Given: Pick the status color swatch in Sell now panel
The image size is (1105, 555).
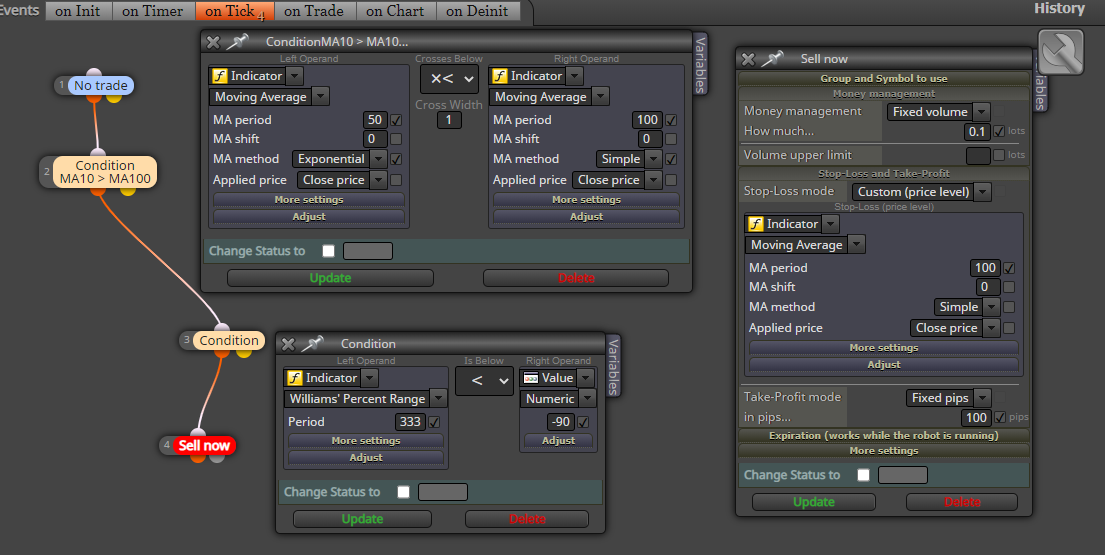Looking at the screenshot, I should [x=903, y=475].
